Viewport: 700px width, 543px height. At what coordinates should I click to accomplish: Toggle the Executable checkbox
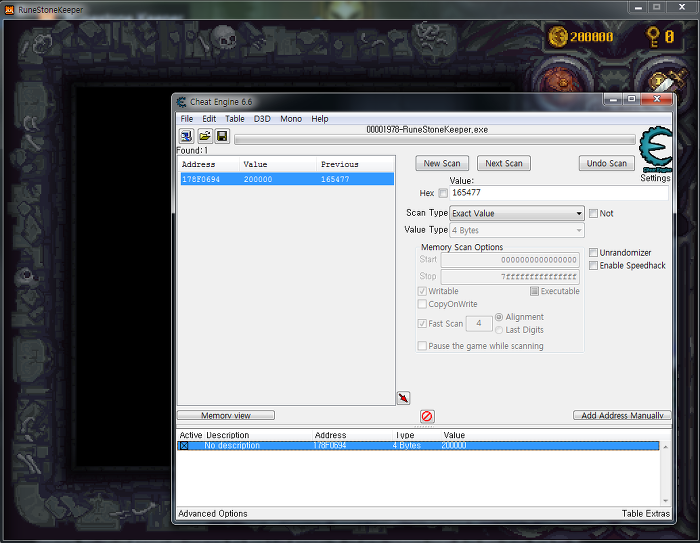tap(534, 291)
